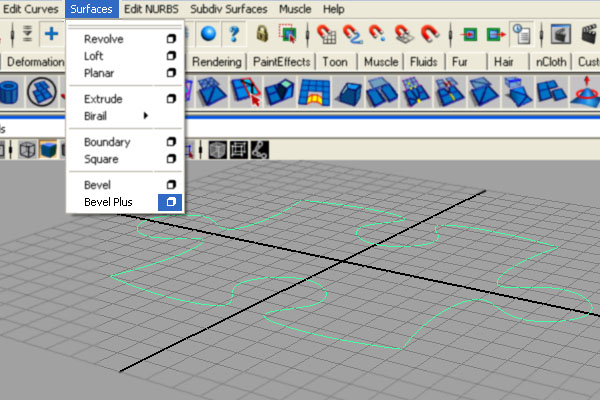The image size is (600, 400).
Task: Switch to the Rendering shelf tab
Action: coord(217,62)
